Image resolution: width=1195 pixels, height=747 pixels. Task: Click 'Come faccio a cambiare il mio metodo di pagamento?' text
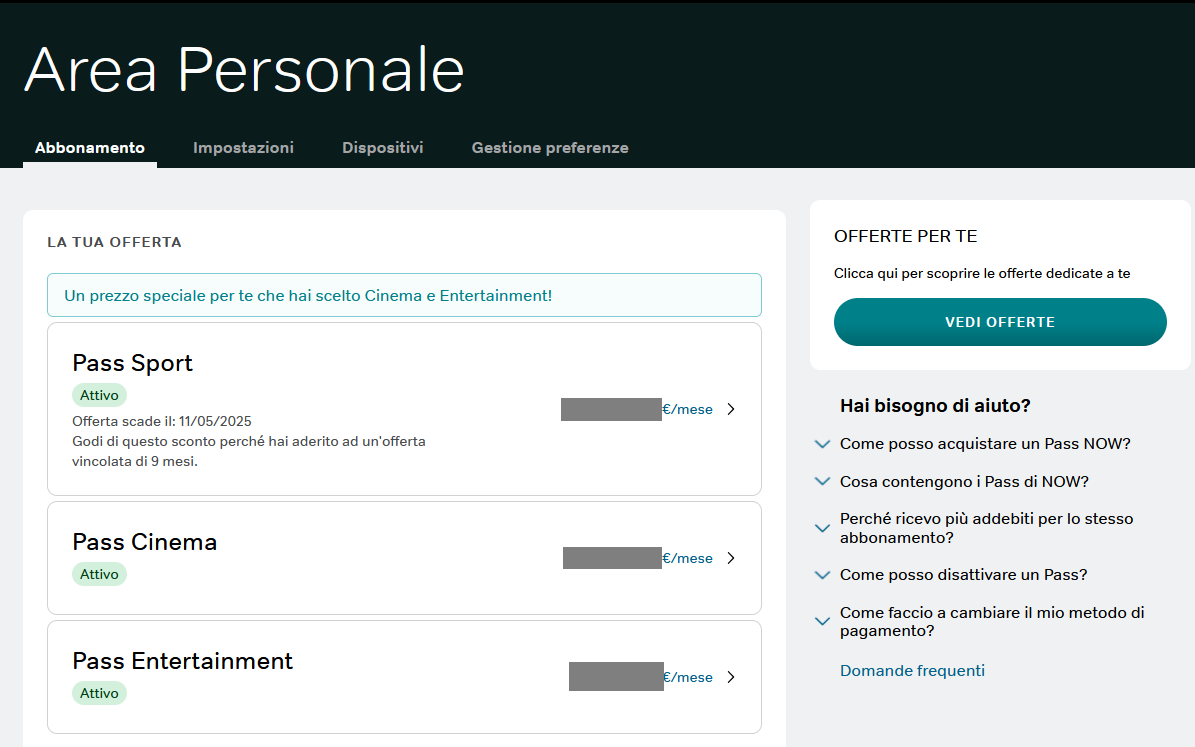992,621
